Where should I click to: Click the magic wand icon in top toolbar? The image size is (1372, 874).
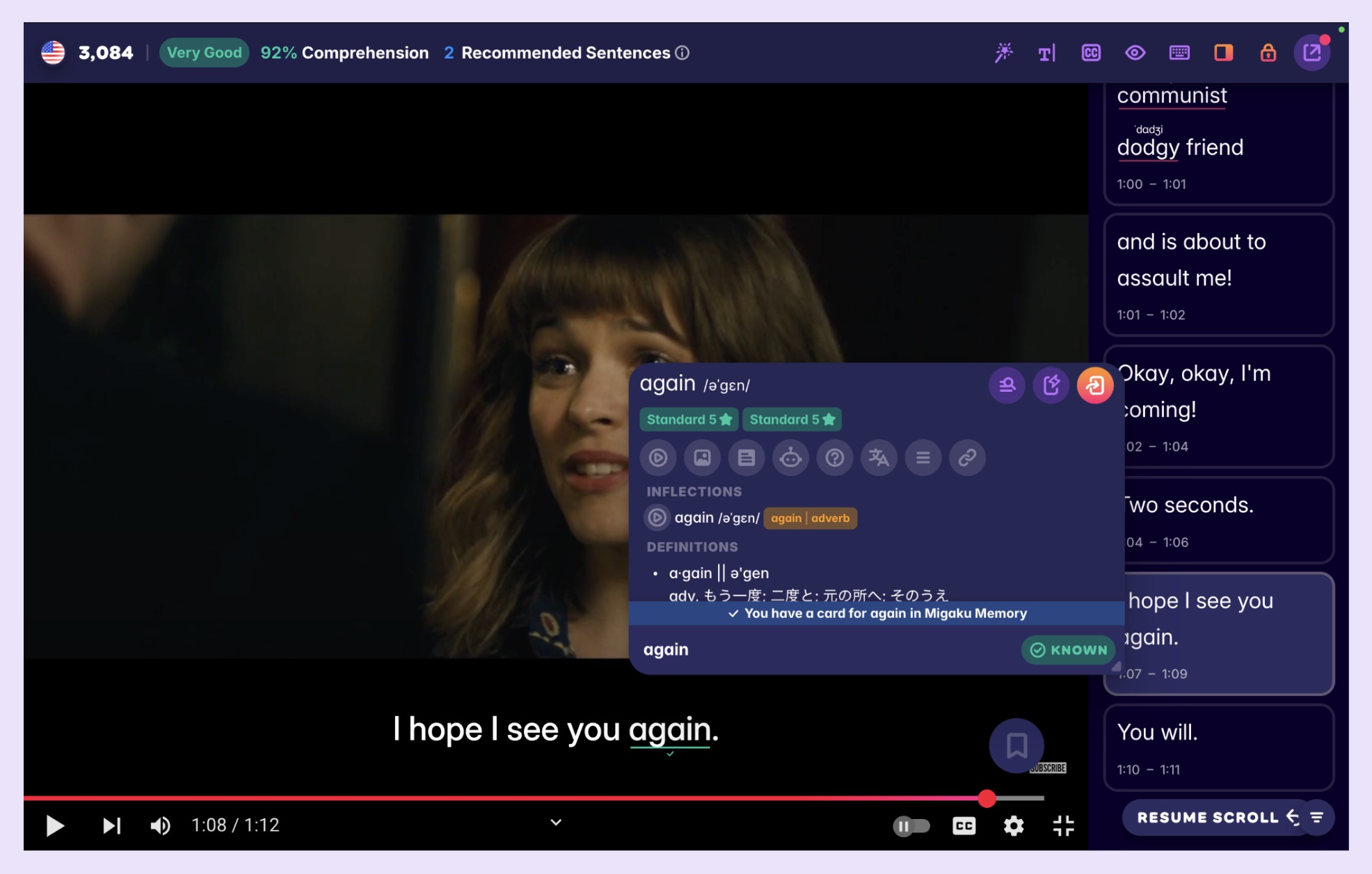click(1003, 53)
